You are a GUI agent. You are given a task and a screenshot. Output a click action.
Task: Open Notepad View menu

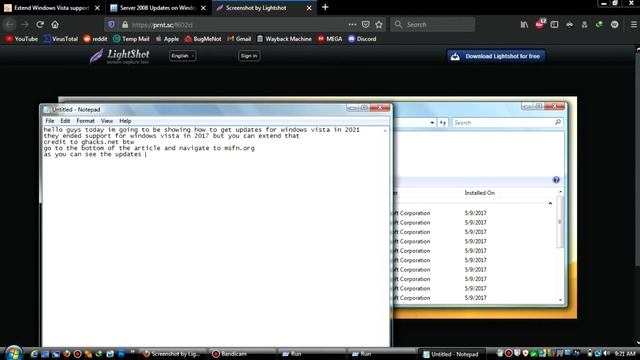107,121
